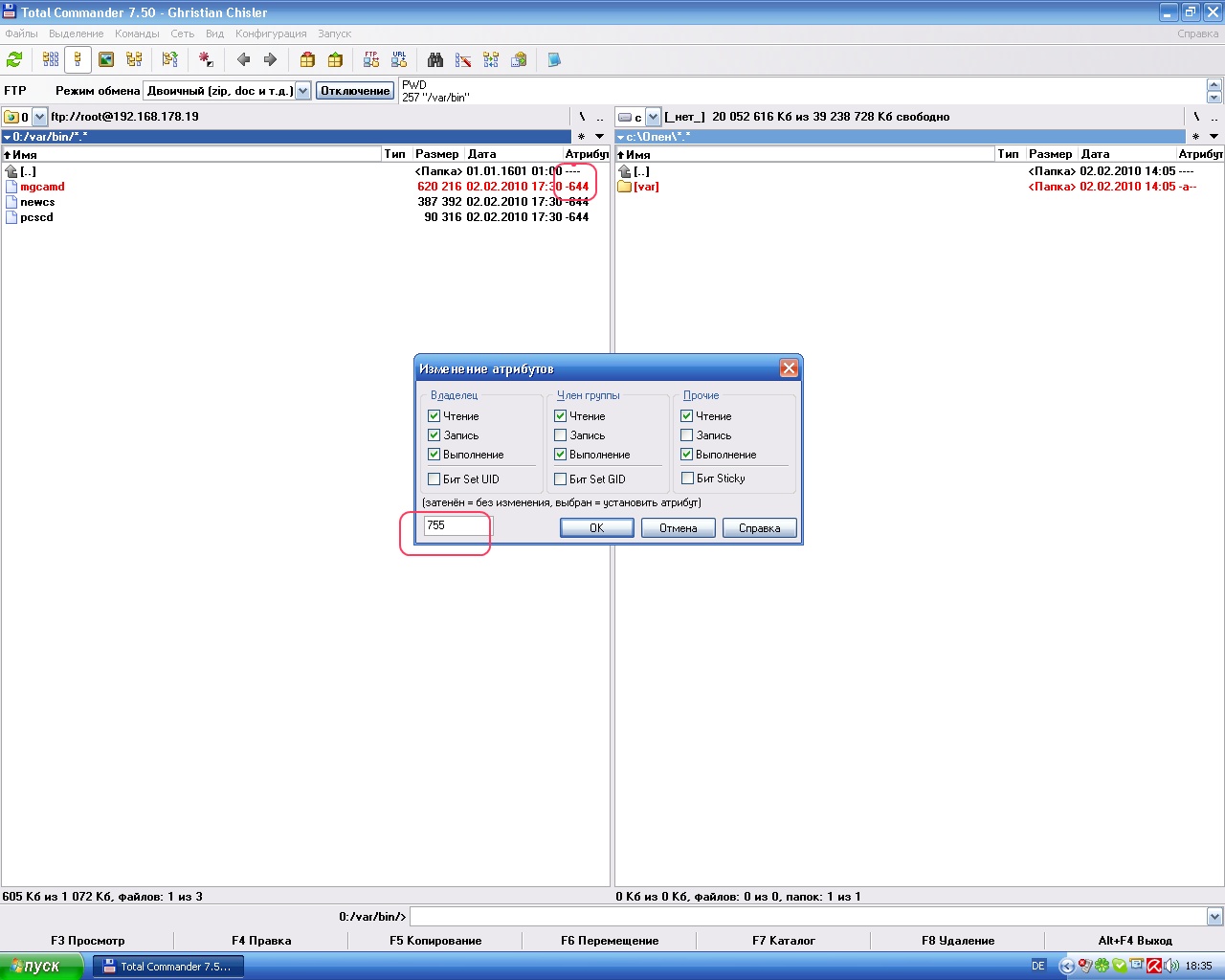Open the Запуск menu

point(334,33)
